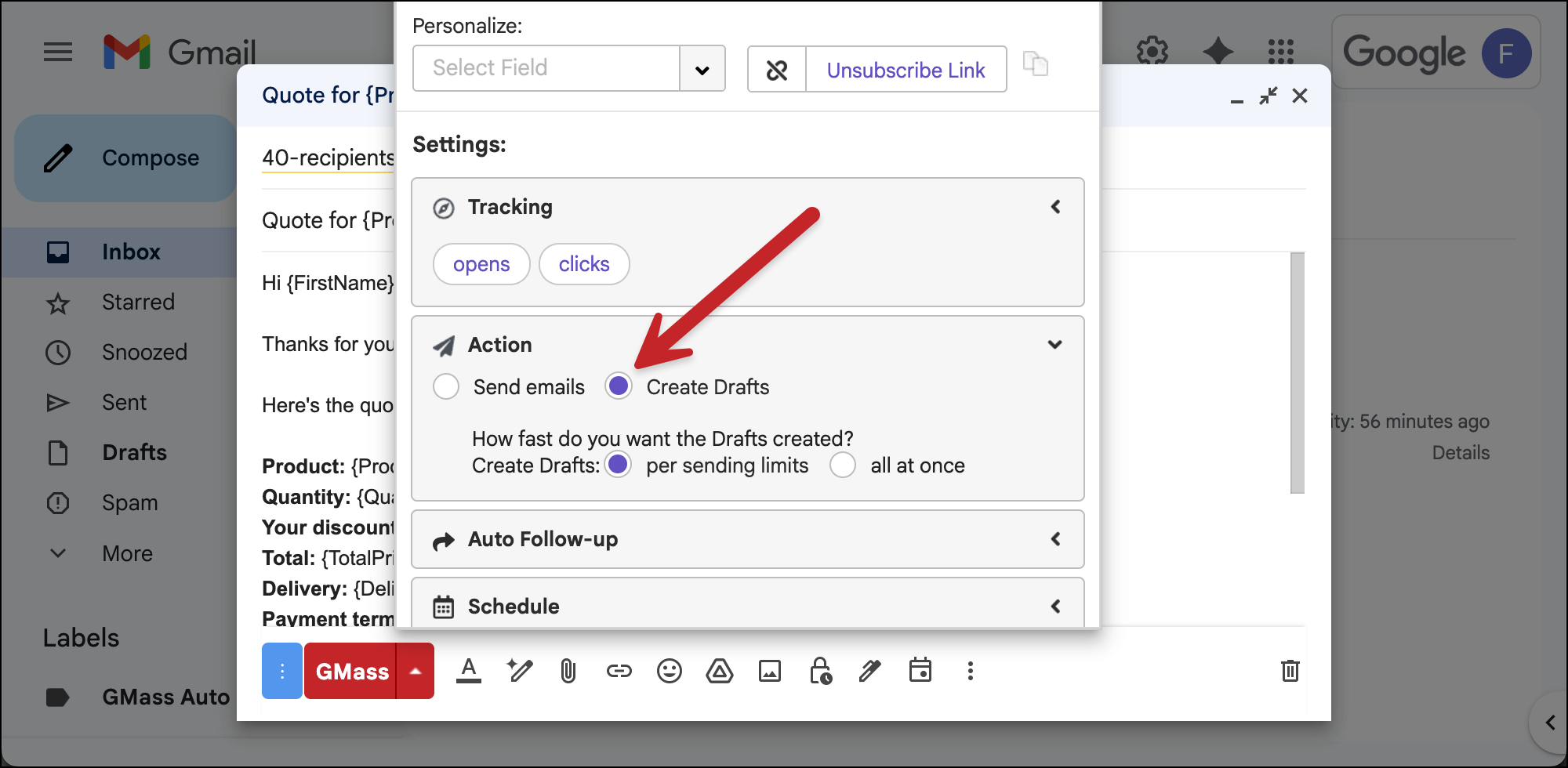Open the GMass additional options blue icon

click(281, 671)
